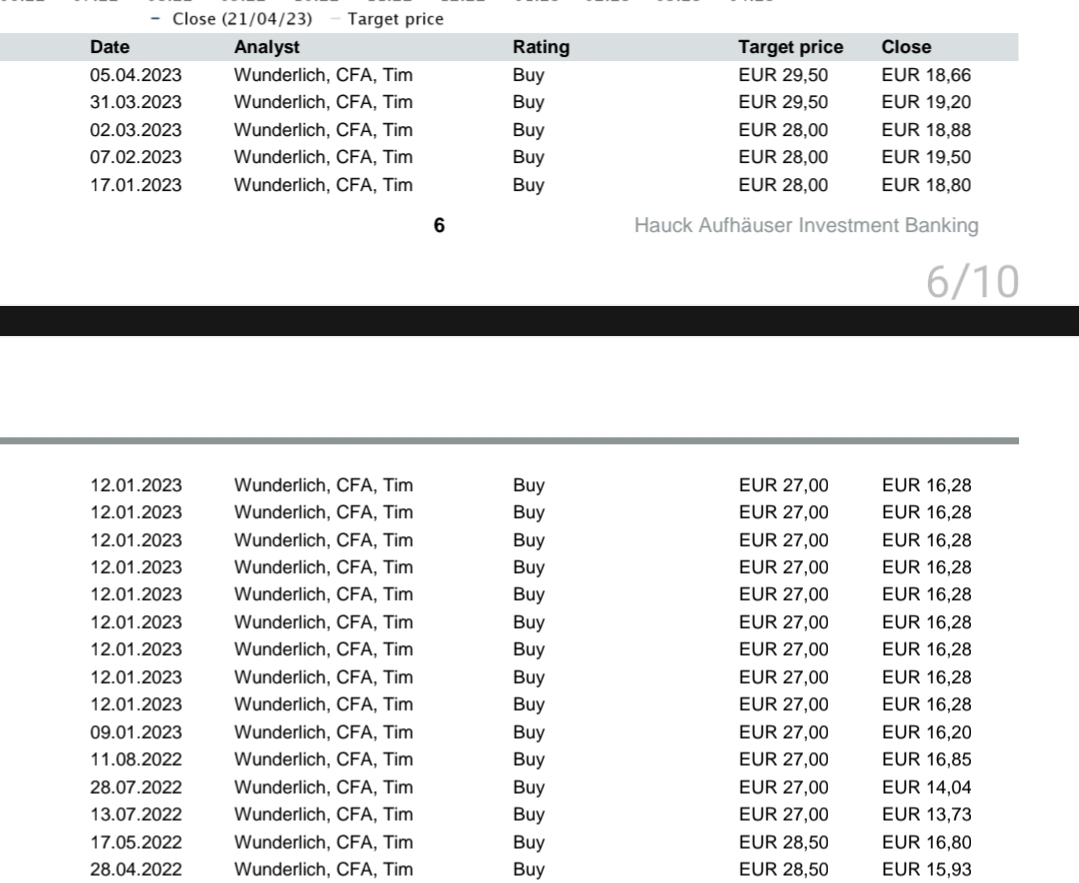The image size is (1079, 883).
Task: Select the date 17.05.2022
Action: point(136,842)
